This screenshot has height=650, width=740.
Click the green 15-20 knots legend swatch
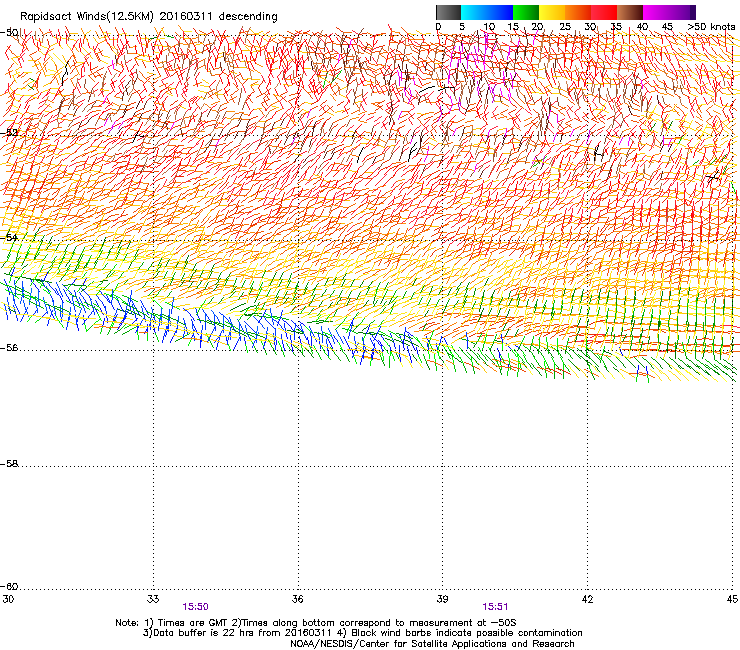526,12
